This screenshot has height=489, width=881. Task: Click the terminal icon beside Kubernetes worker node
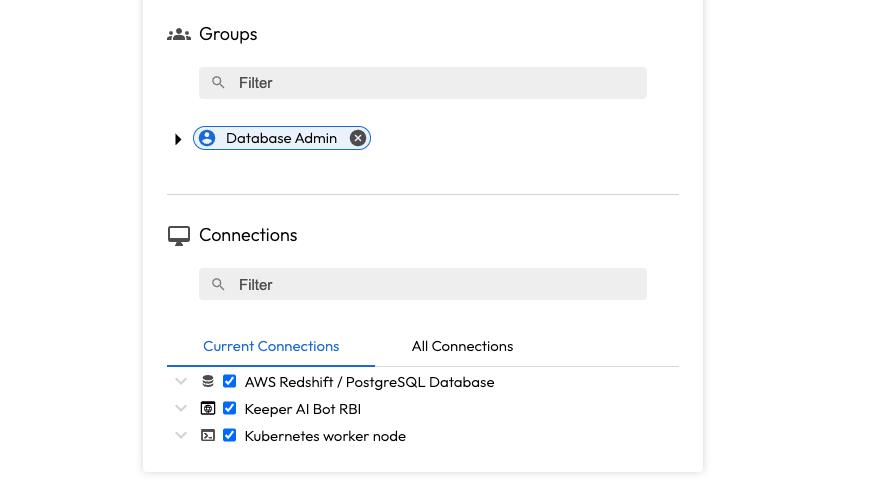(x=208, y=436)
